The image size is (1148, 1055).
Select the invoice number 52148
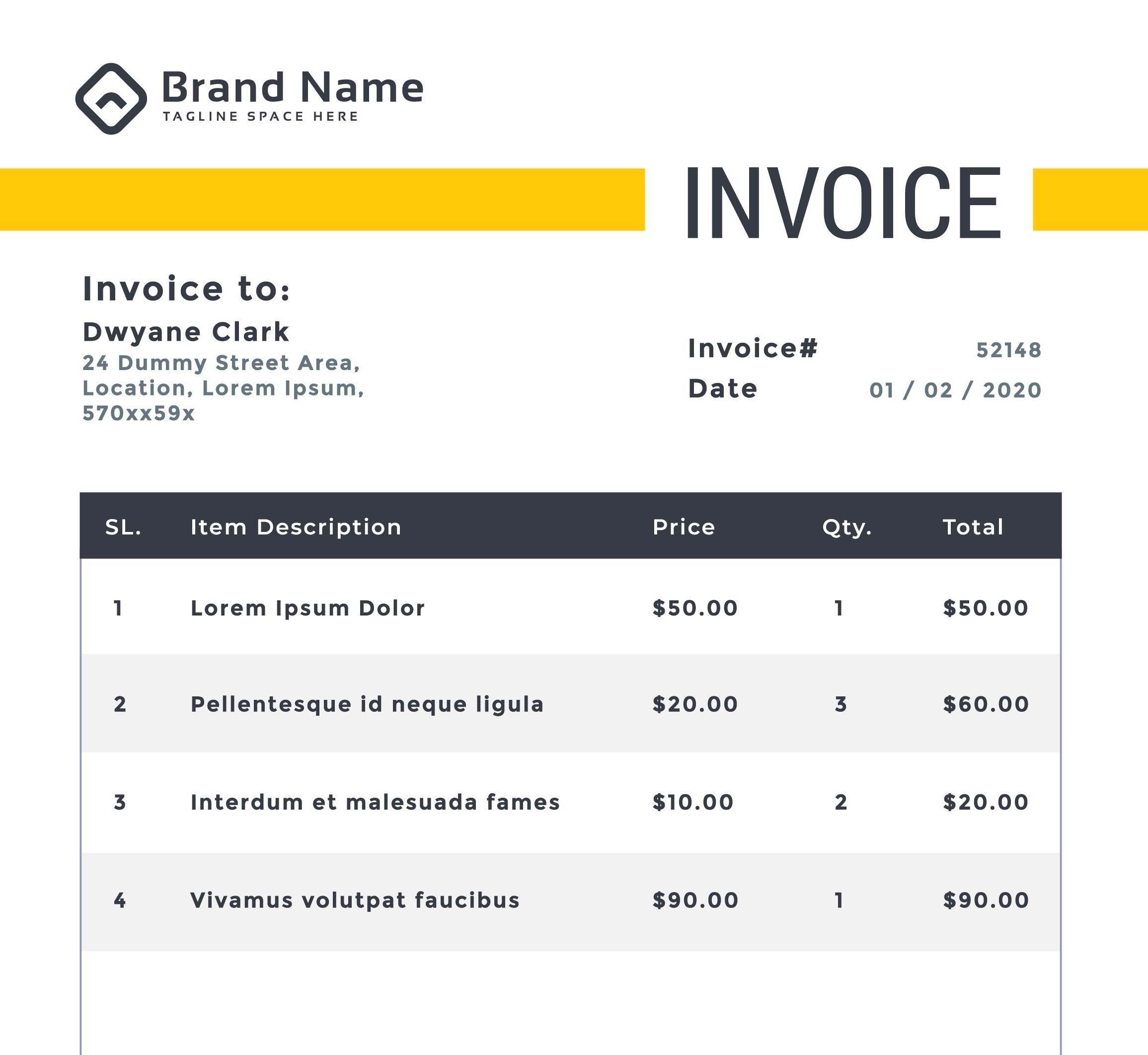[1009, 350]
